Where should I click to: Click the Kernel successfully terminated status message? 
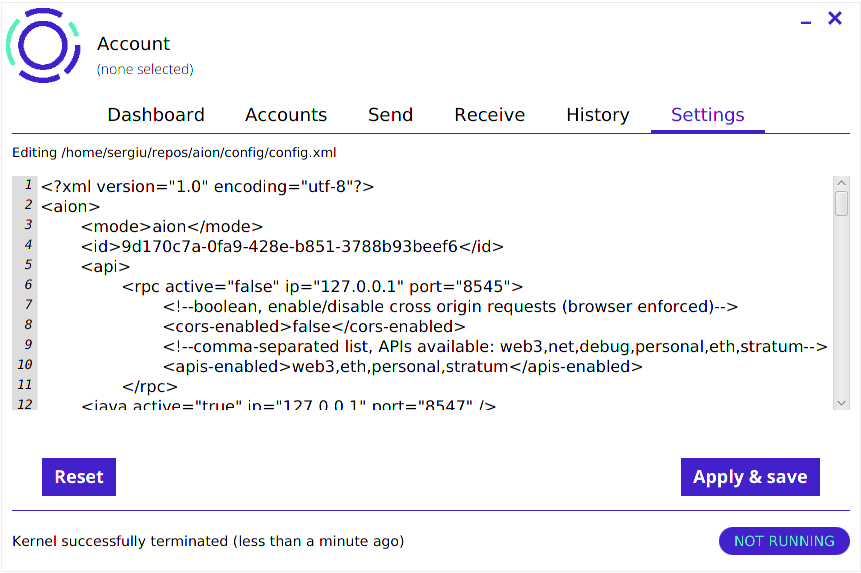(208, 541)
